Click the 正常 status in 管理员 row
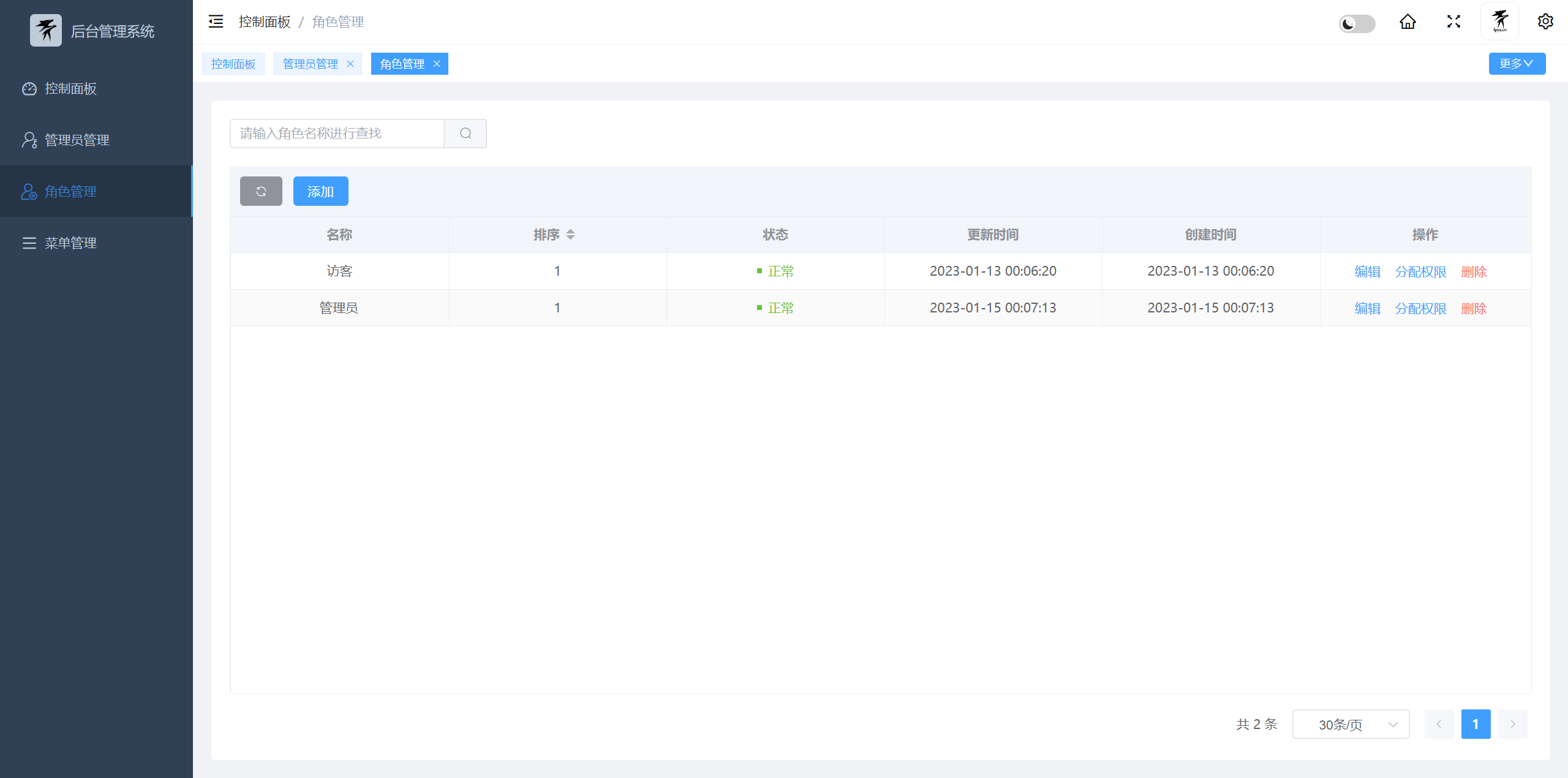The height and width of the screenshot is (778, 1568). click(775, 308)
